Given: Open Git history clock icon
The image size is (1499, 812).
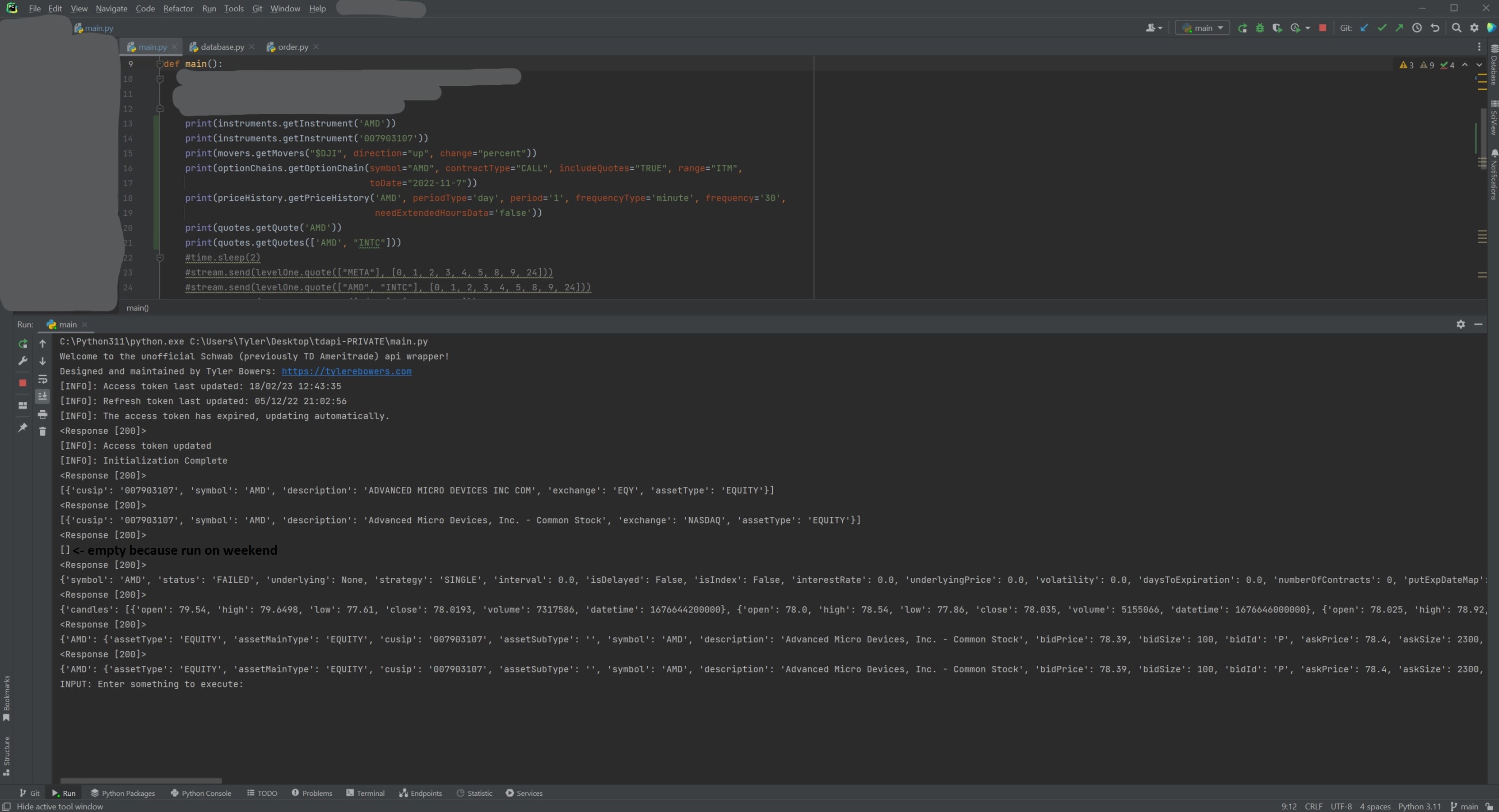Looking at the screenshot, I should (x=1416, y=28).
